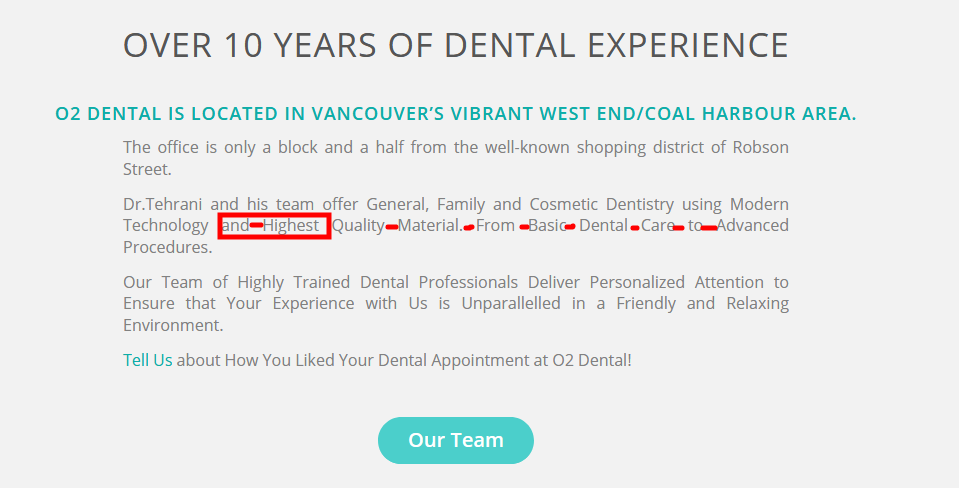Image resolution: width=959 pixels, height=488 pixels.
Task: Click the word Street in first paragraph
Action: [145, 169]
